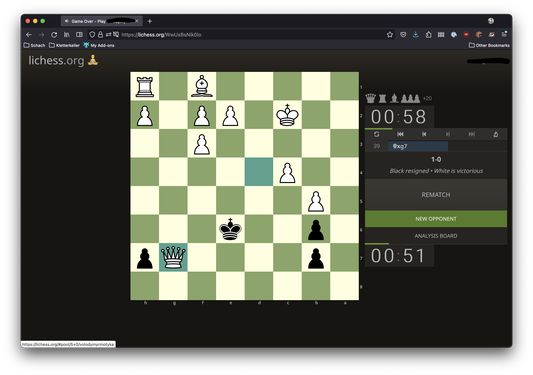Open the share and export icon
The image size is (533, 375).
496,134
